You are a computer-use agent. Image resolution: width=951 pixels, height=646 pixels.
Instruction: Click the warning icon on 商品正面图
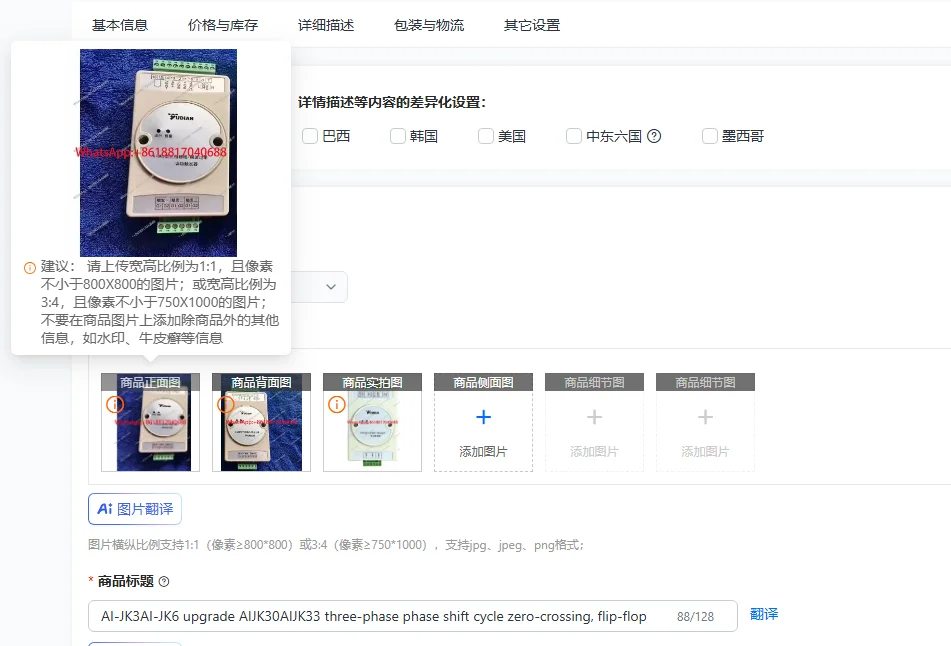click(115, 404)
